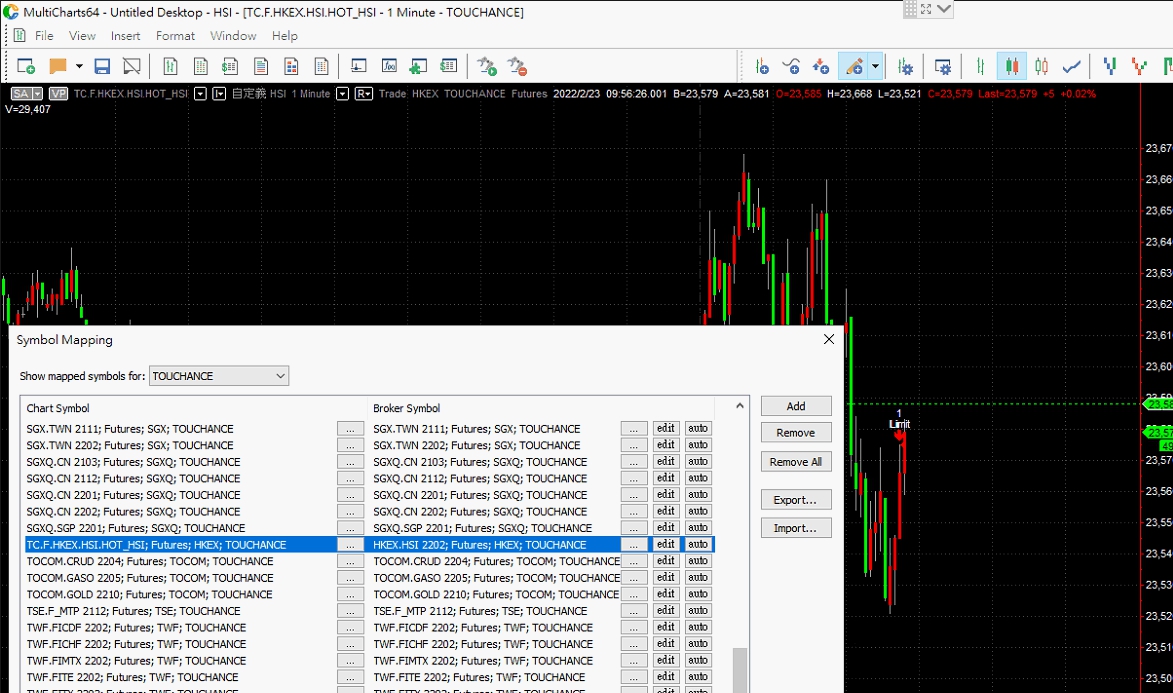
Task: Open Show mapped symbols for TOUCHANCE dropdown
Action: pyautogui.click(x=218, y=376)
